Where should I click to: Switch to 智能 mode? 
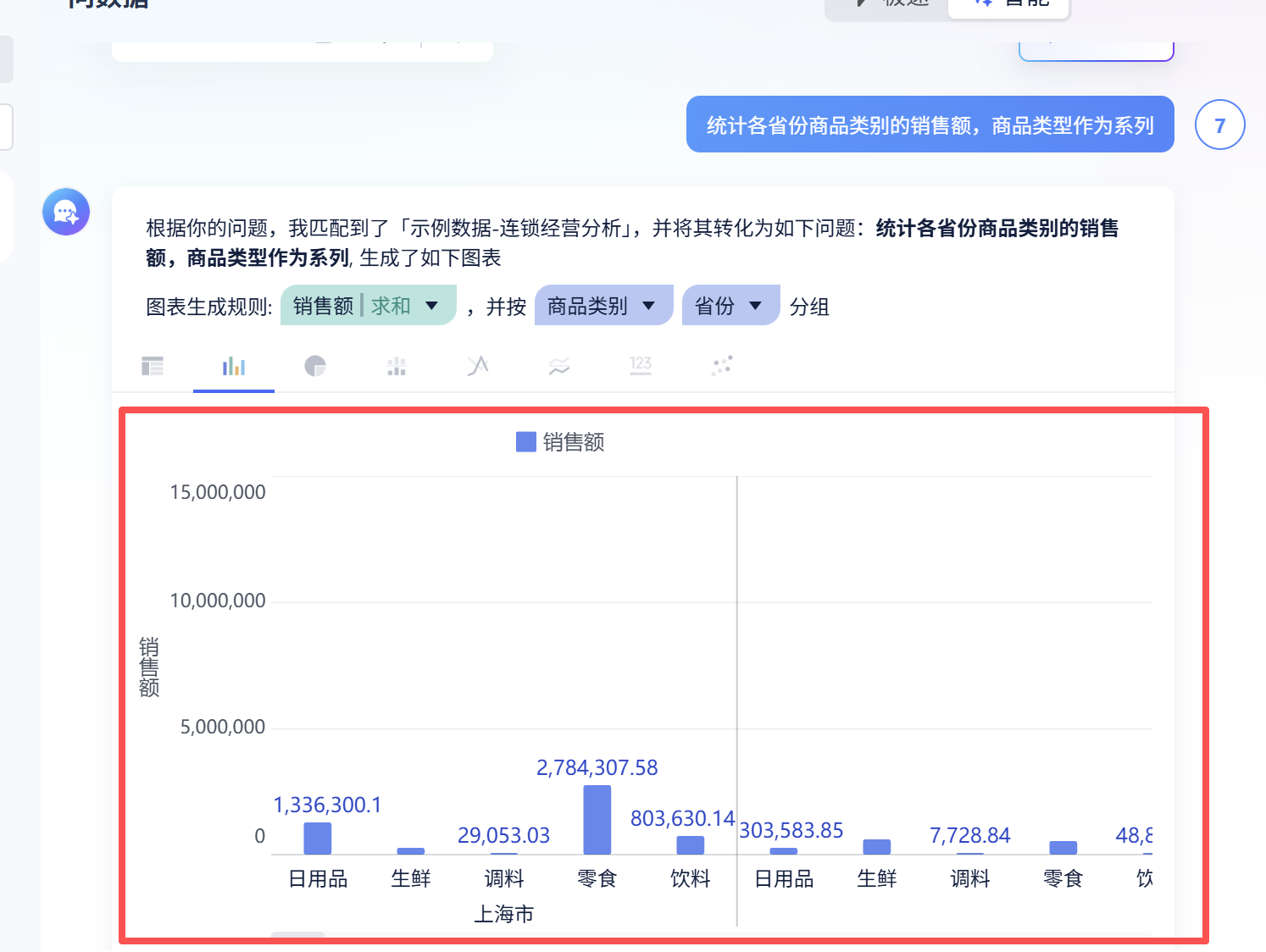click(1010, 4)
